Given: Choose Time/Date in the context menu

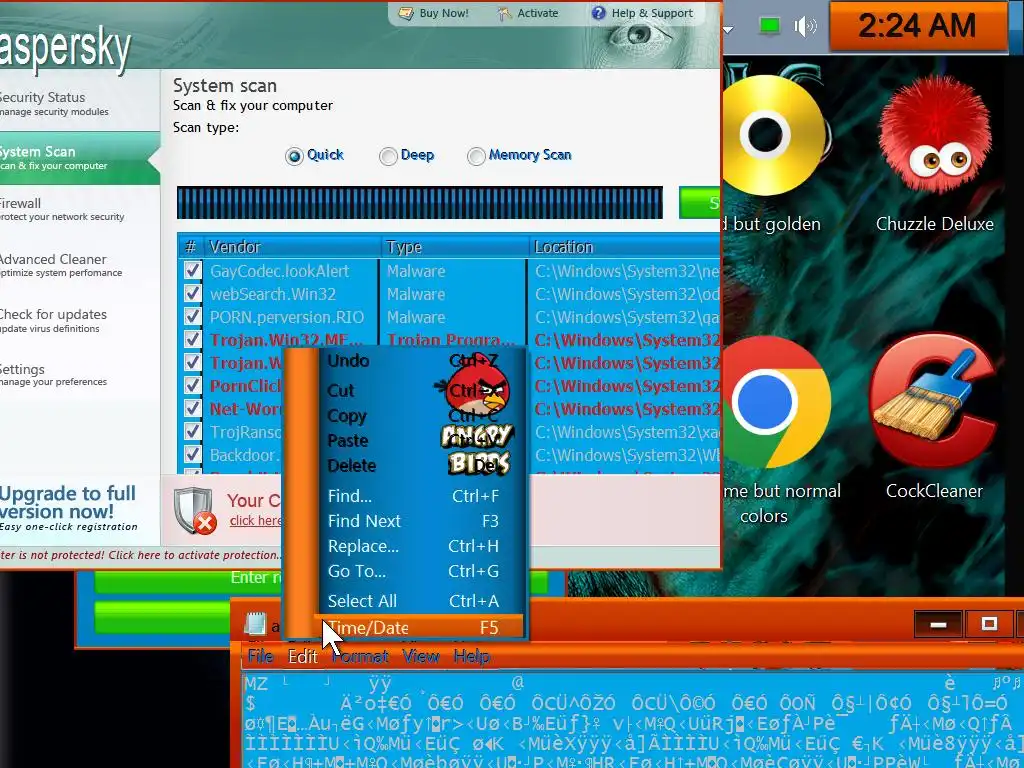Looking at the screenshot, I should pos(419,628).
